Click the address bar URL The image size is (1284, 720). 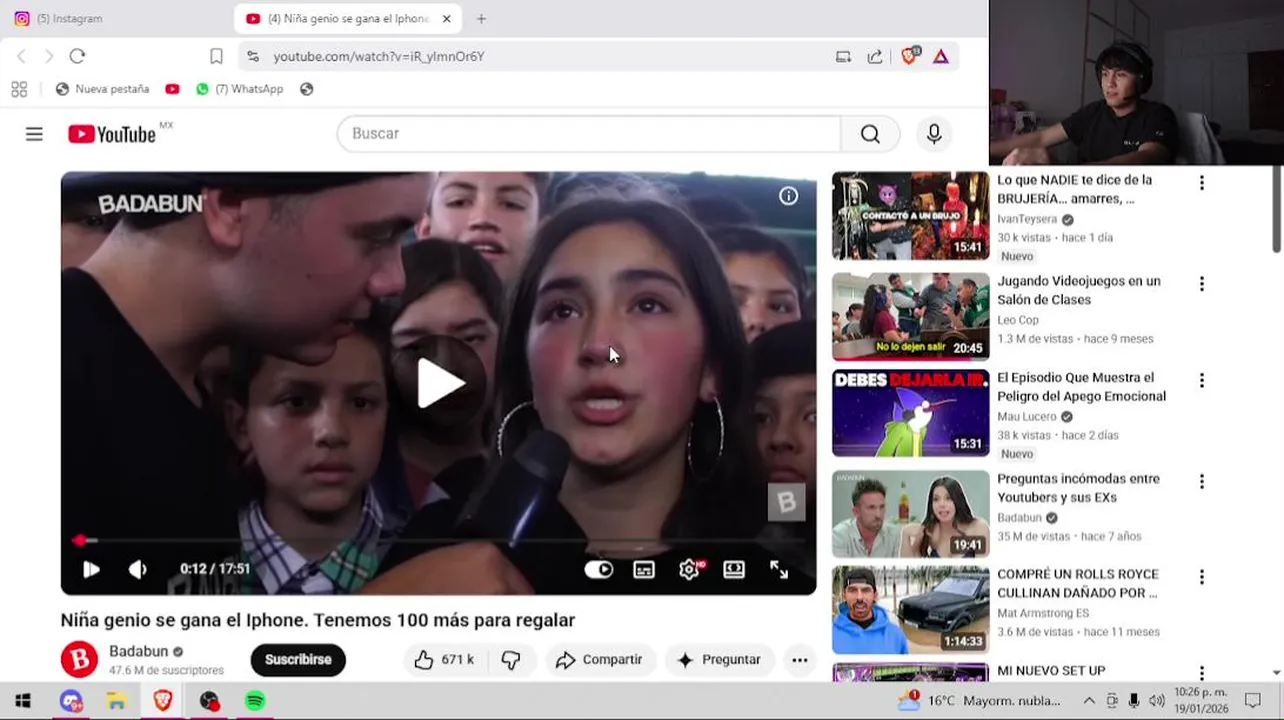click(x=379, y=57)
